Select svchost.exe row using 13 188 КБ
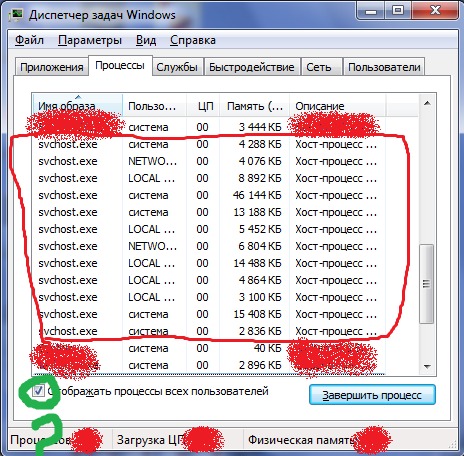Image resolution: width=464 pixels, height=456 pixels. [x=209, y=212]
